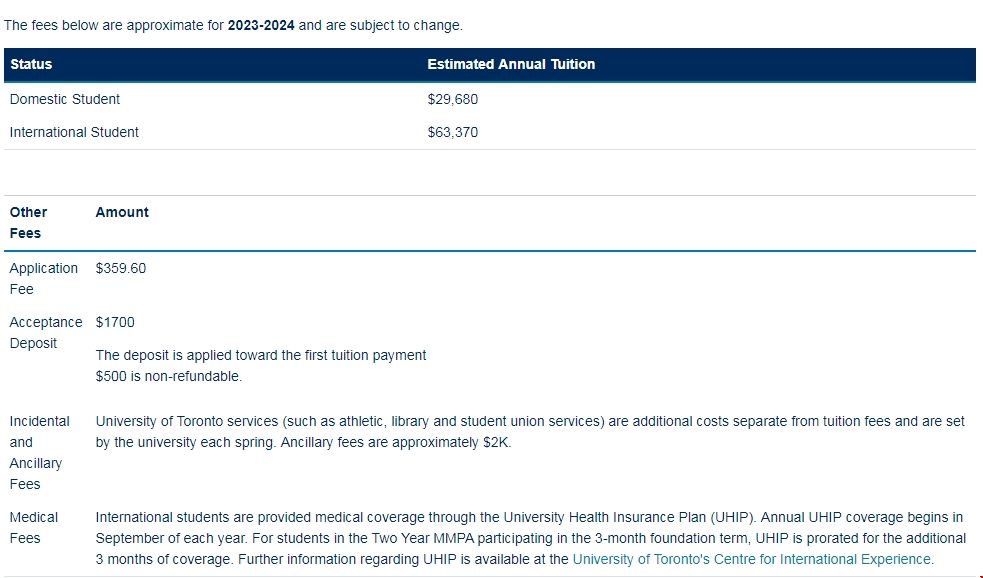Select the Domestic Student row label
Image resolution: width=983 pixels, height=578 pixels.
coord(65,99)
